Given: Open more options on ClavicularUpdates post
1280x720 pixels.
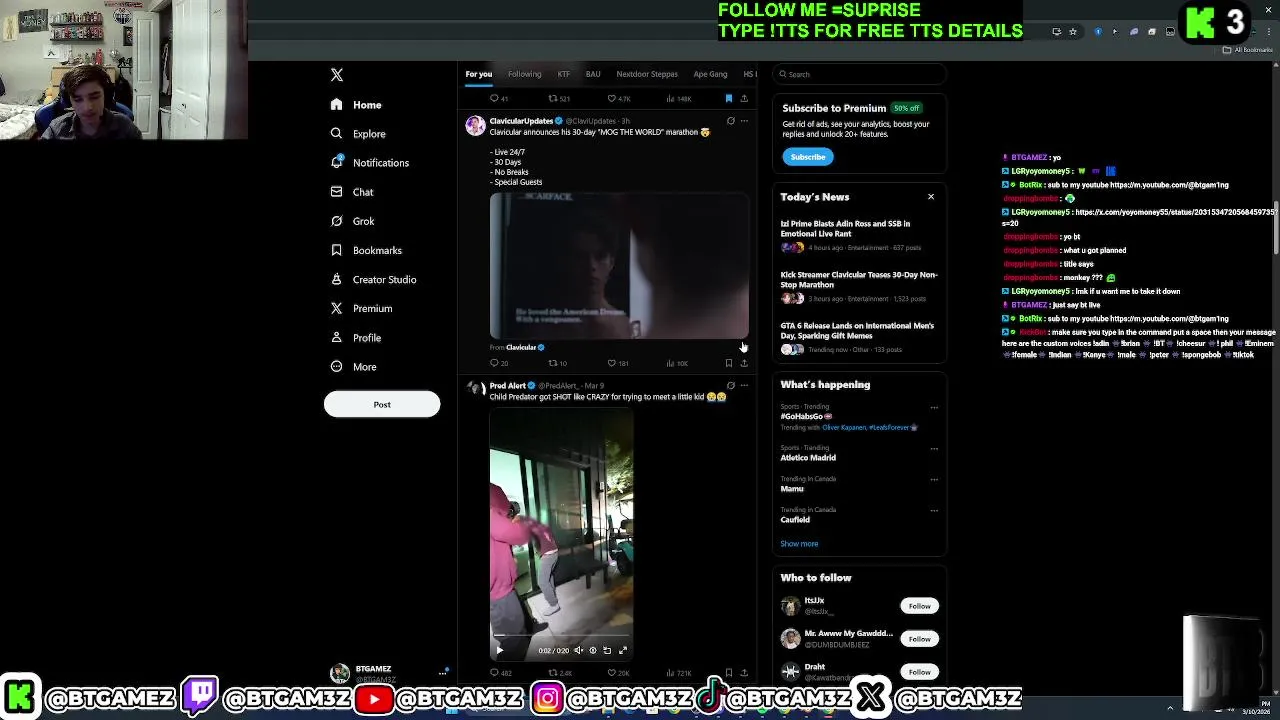Looking at the screenshot, I should 744,121.
